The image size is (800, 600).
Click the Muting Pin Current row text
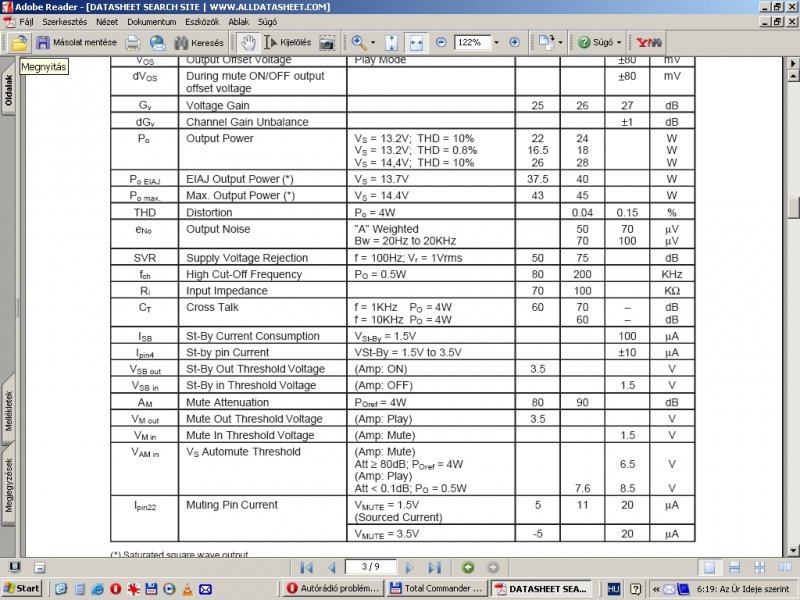coord(232,505)
